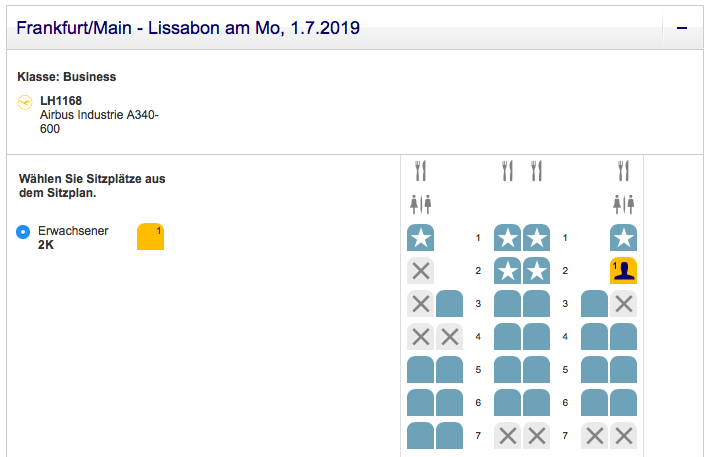Collapse the flight section with the minus button
Viewport: 708px width, 457px height.
click(x=682, y=28)
